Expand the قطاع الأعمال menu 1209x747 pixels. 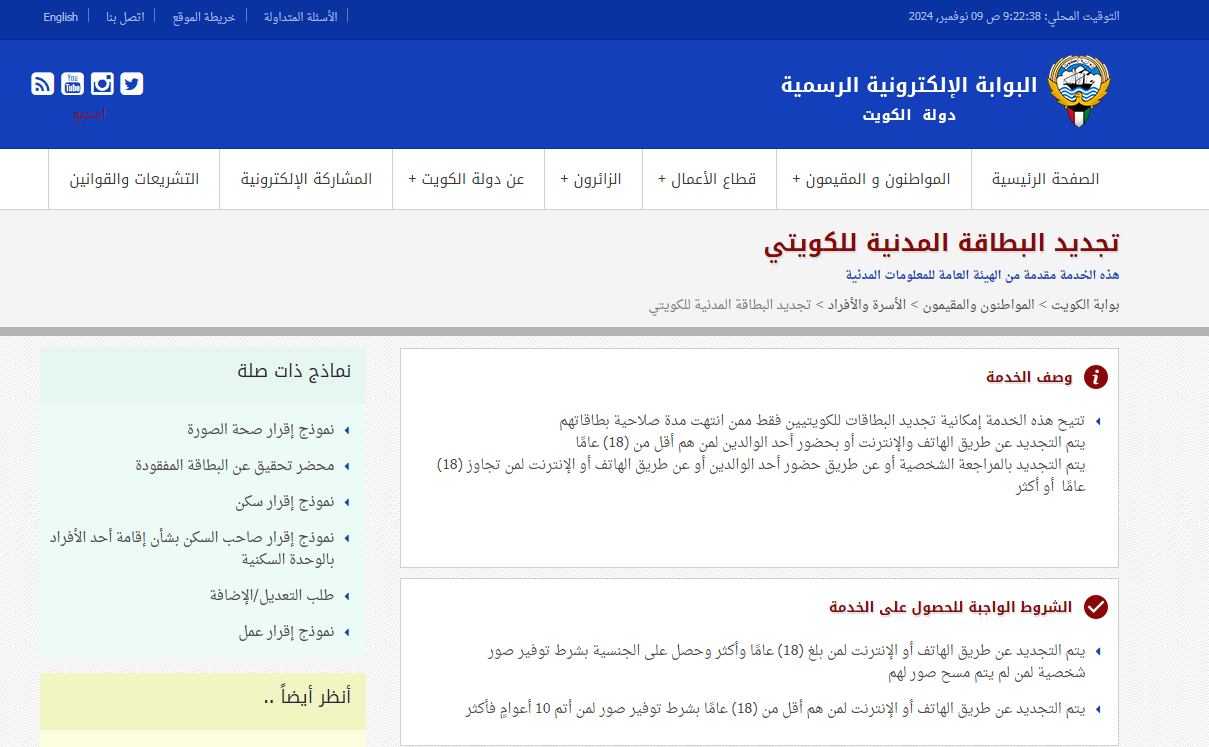(x=706, y=179)
